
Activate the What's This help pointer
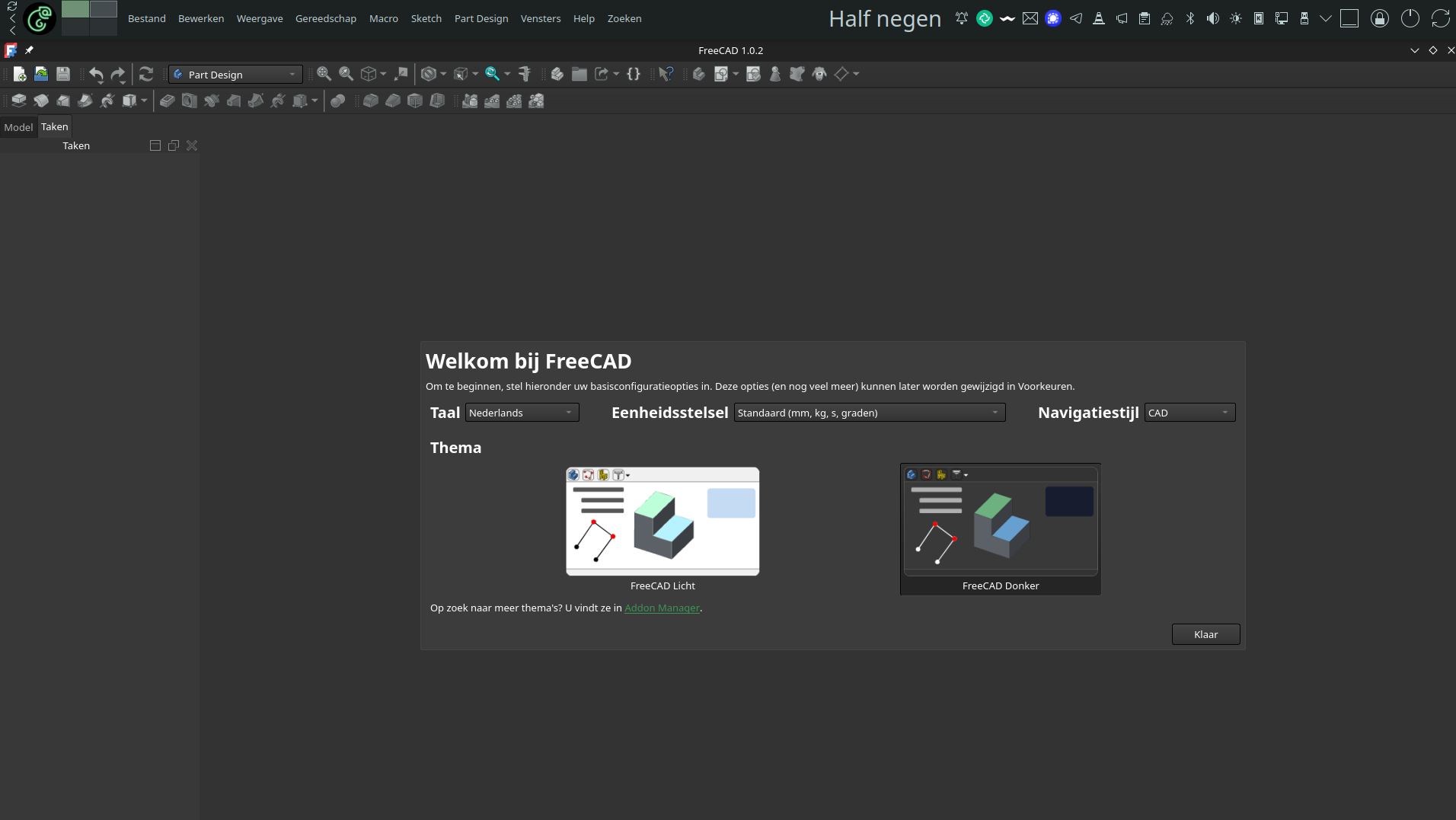[x=666, y=74]
